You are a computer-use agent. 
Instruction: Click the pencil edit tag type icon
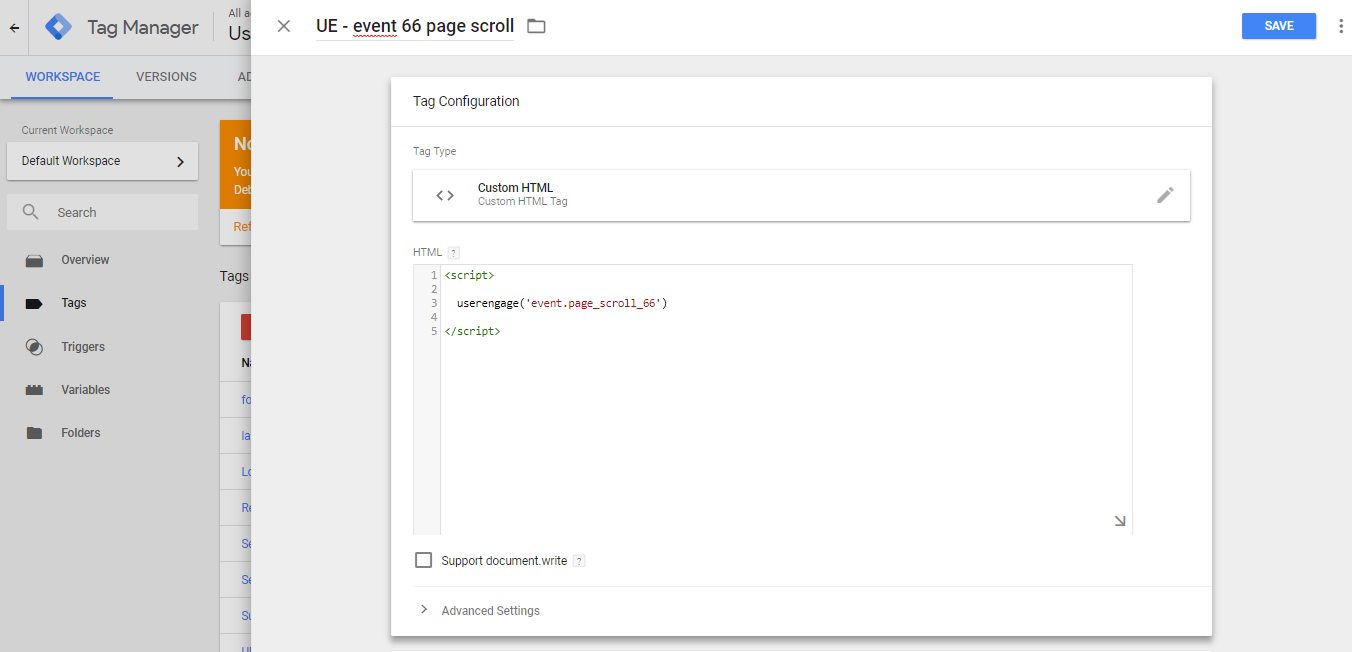pos(1165,195)
